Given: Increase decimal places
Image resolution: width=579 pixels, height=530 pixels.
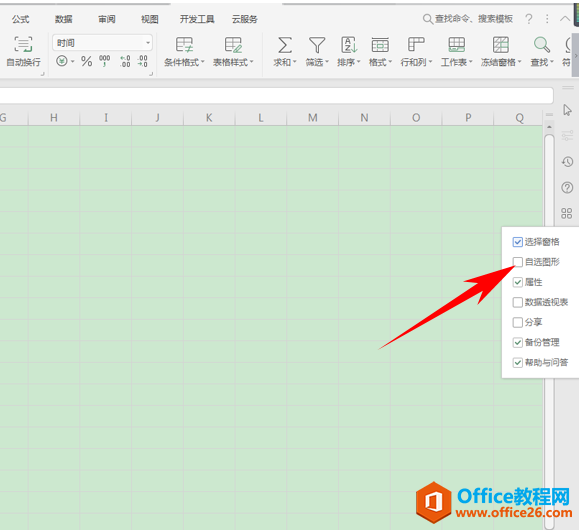Looking at the screenshot, I should (125, 61).
